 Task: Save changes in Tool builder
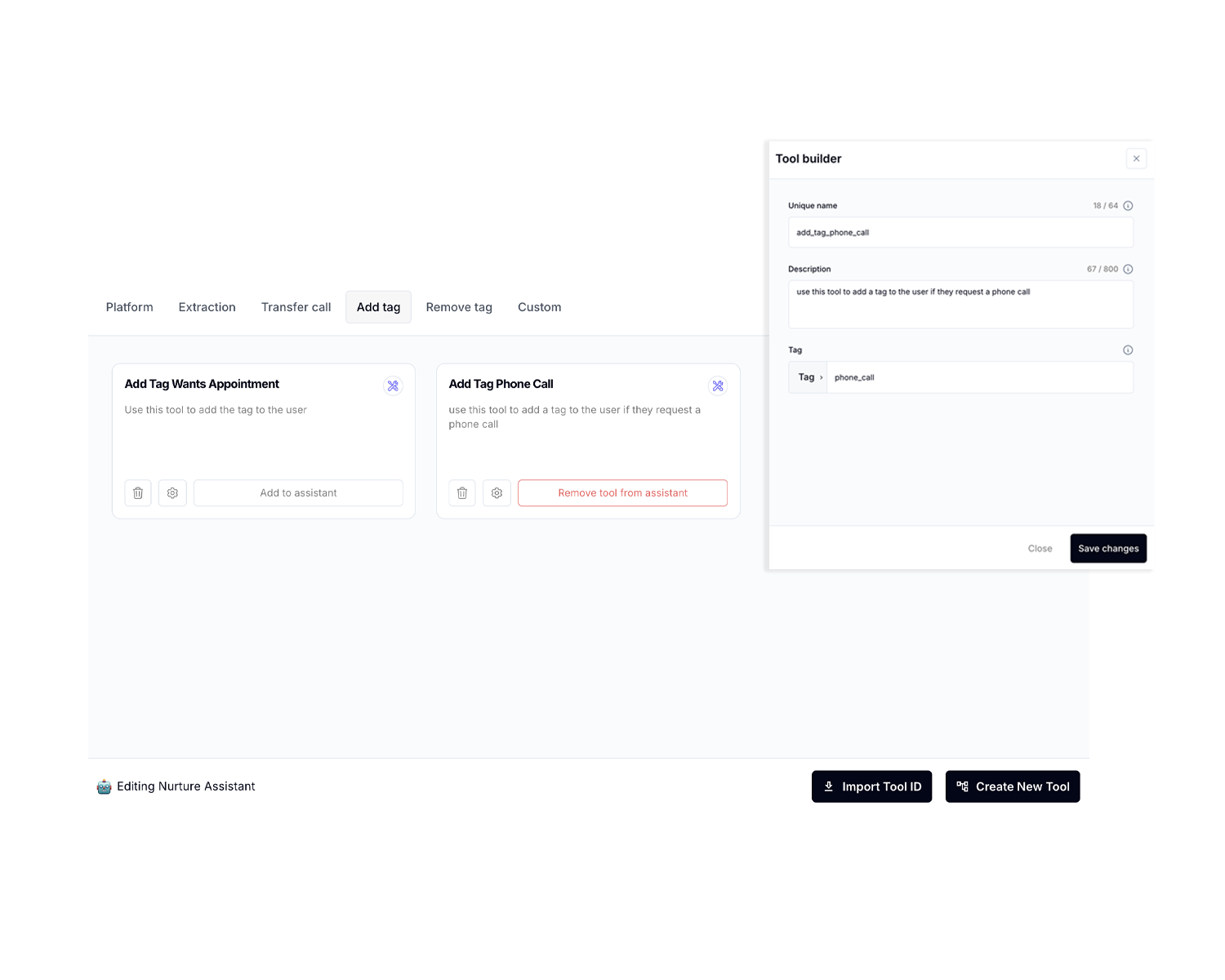click(1108, 549)
